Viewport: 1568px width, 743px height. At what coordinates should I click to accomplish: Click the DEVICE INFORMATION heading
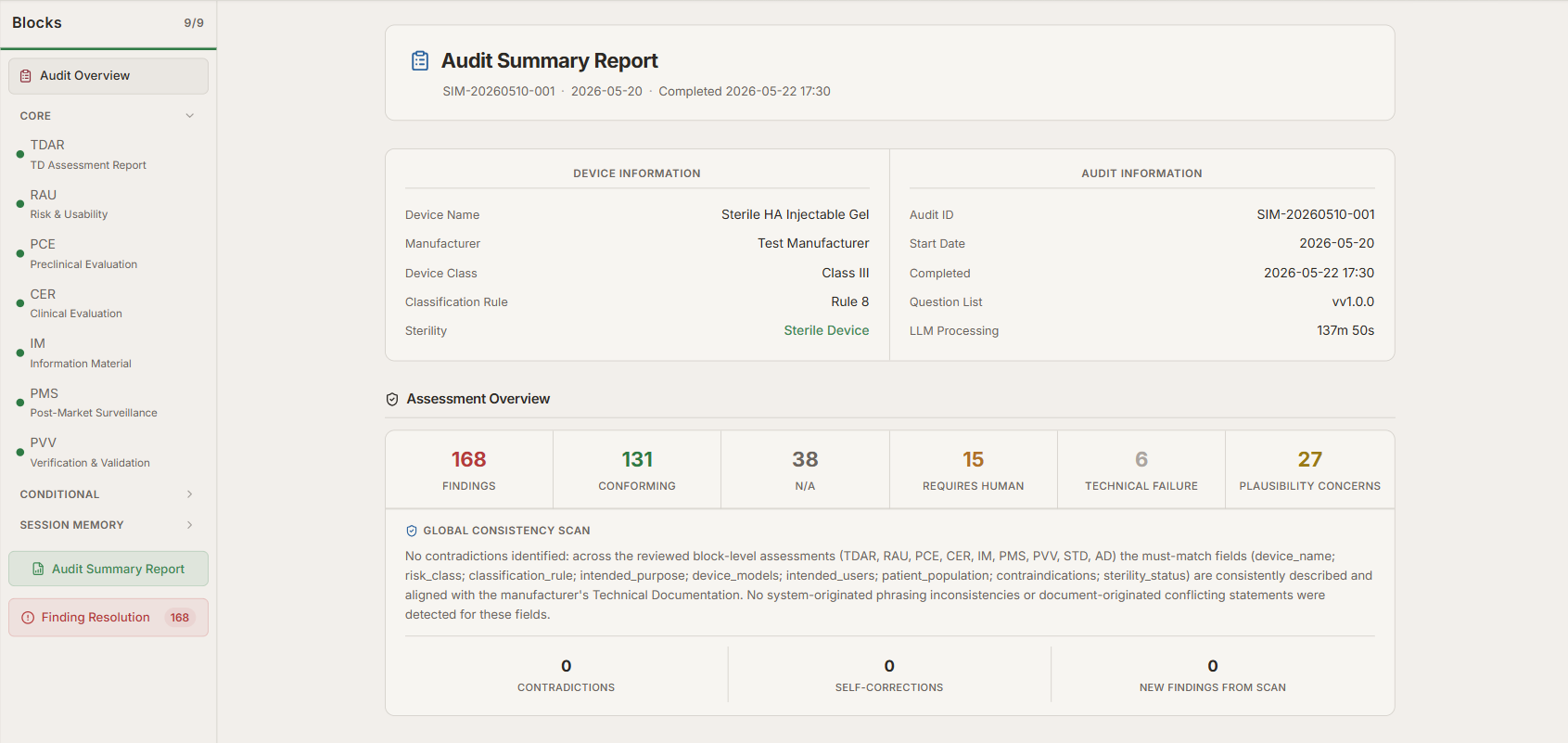(x=637, y=173)
